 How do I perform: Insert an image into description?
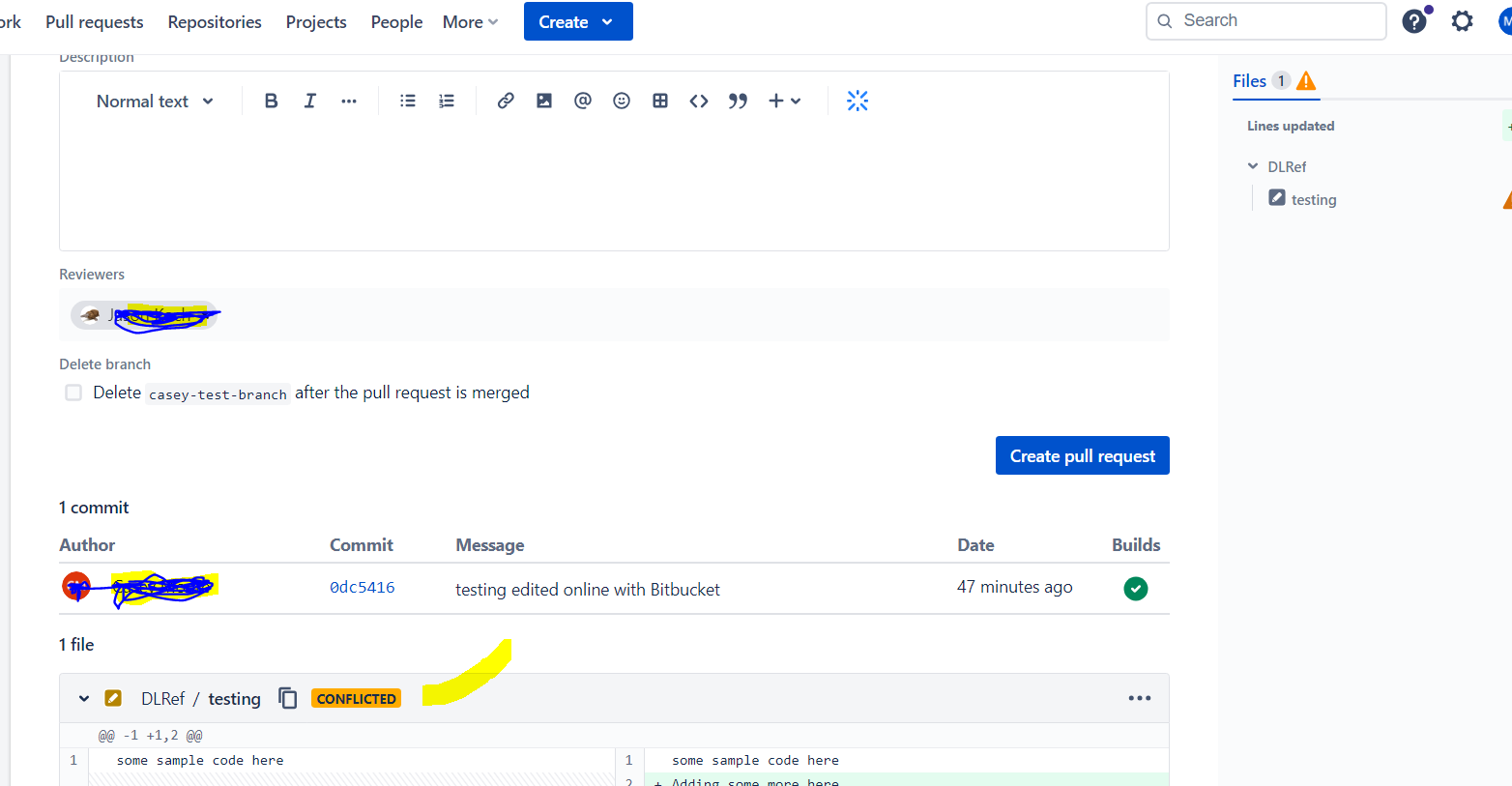coord(544,101)
